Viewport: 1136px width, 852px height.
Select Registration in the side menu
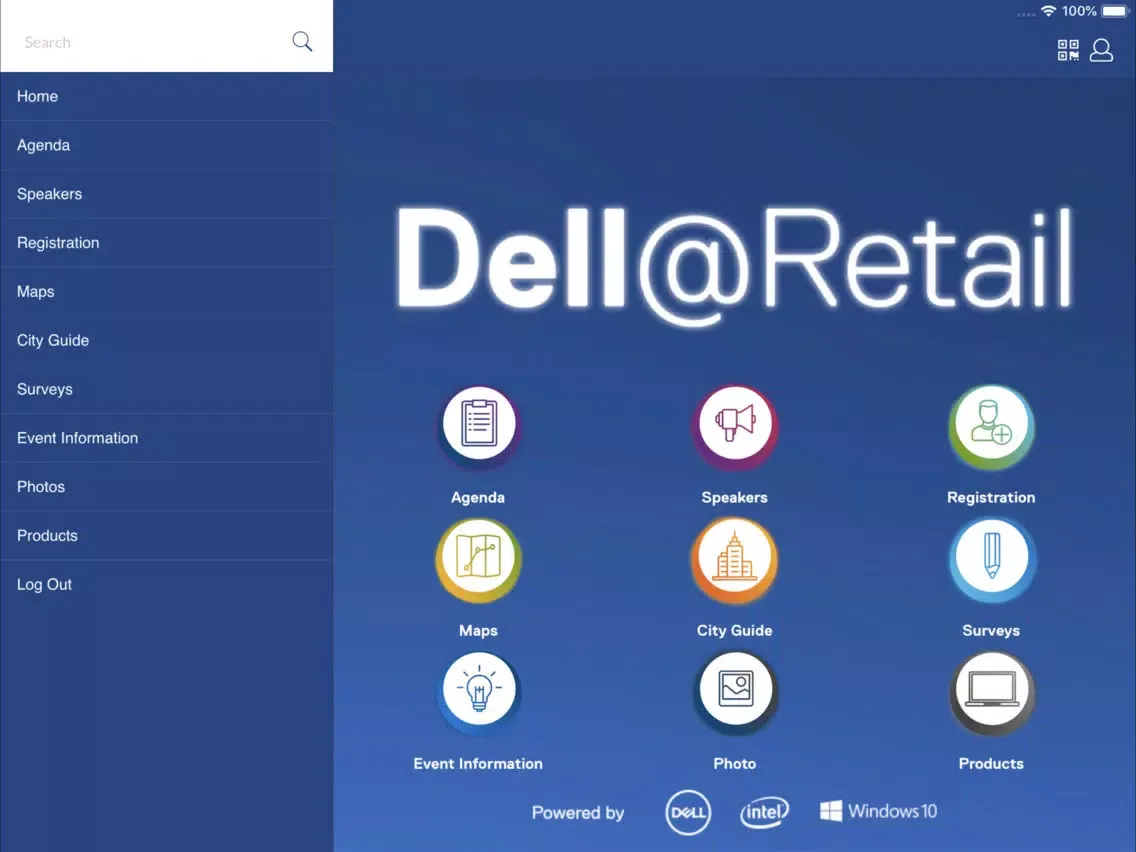tap(167, 243)
